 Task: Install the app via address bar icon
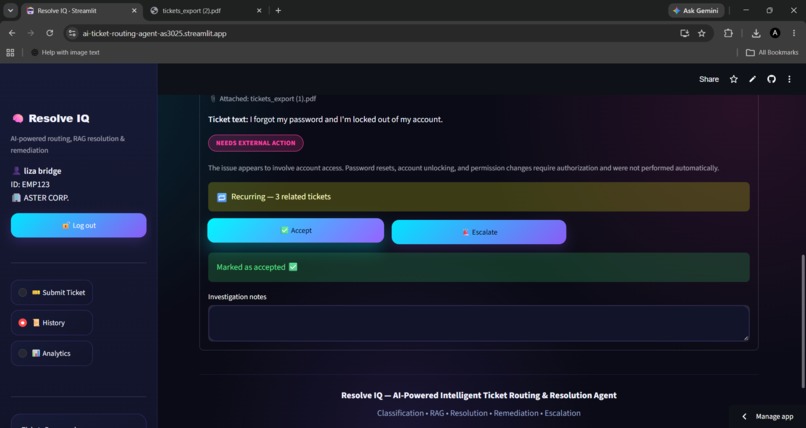pos(684,33)
